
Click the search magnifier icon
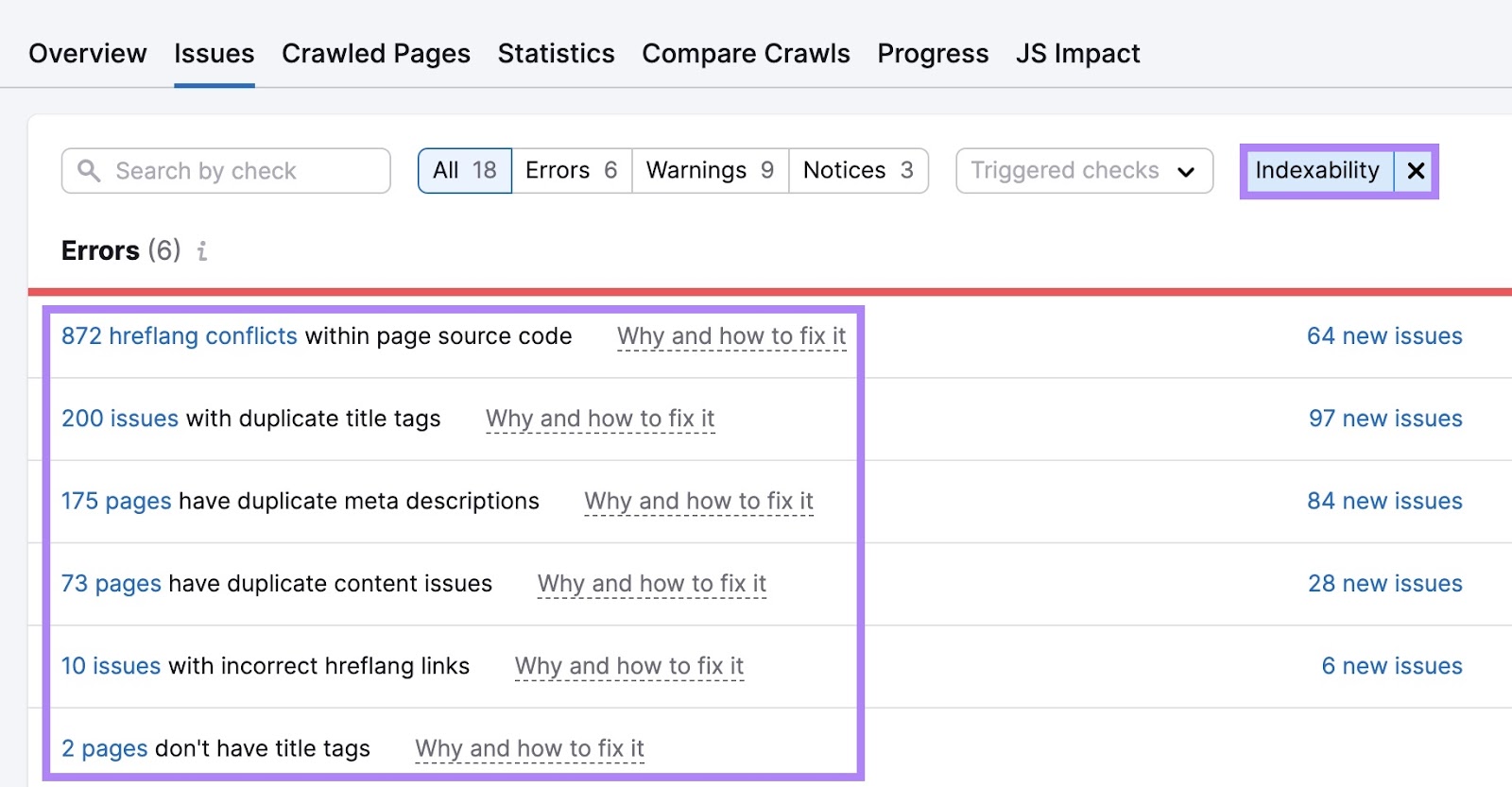point(89,171)
